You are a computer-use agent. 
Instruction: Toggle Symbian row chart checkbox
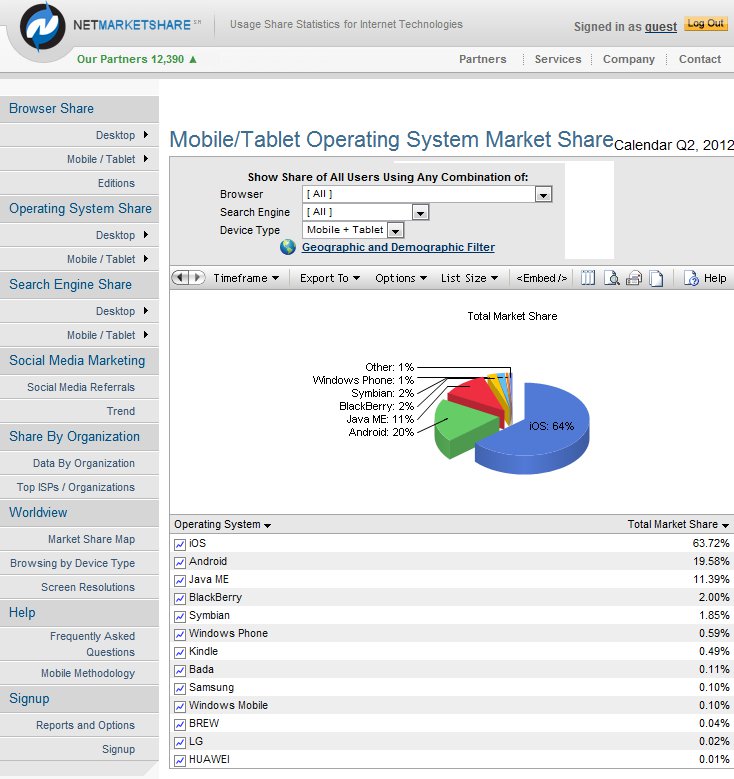[180, 617]
